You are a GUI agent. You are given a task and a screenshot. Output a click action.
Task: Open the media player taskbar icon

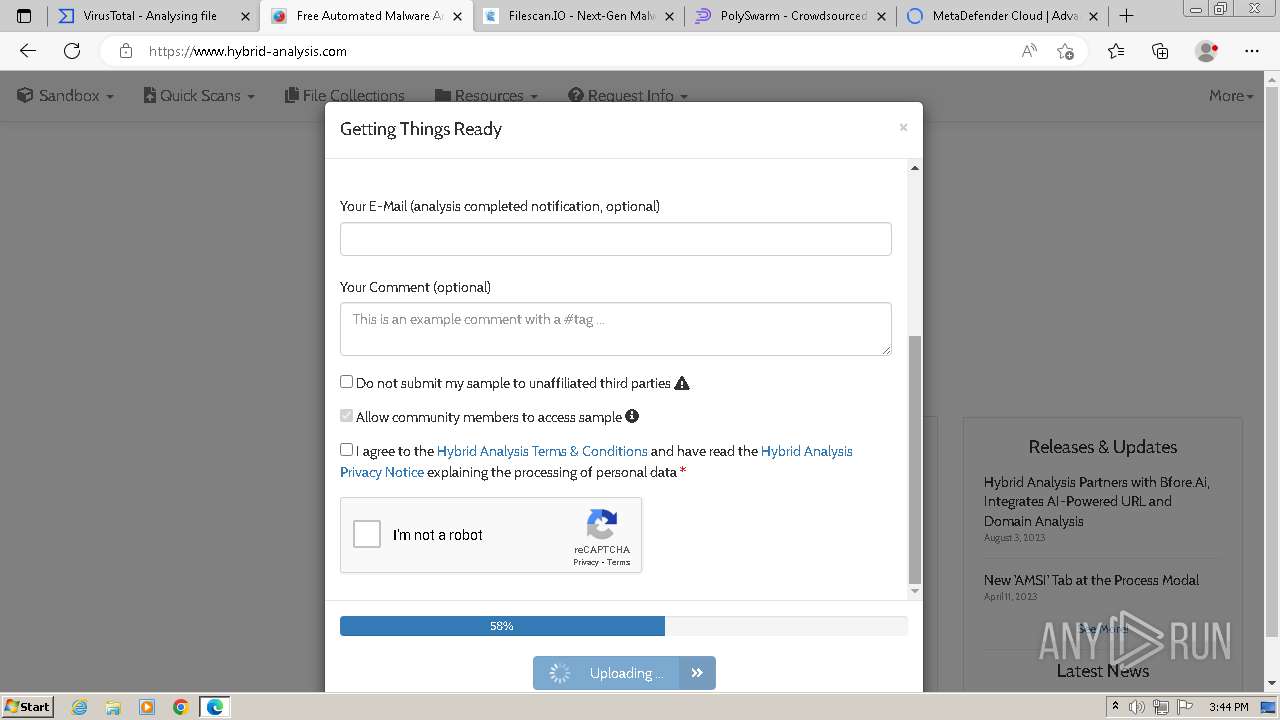(147, 707)
